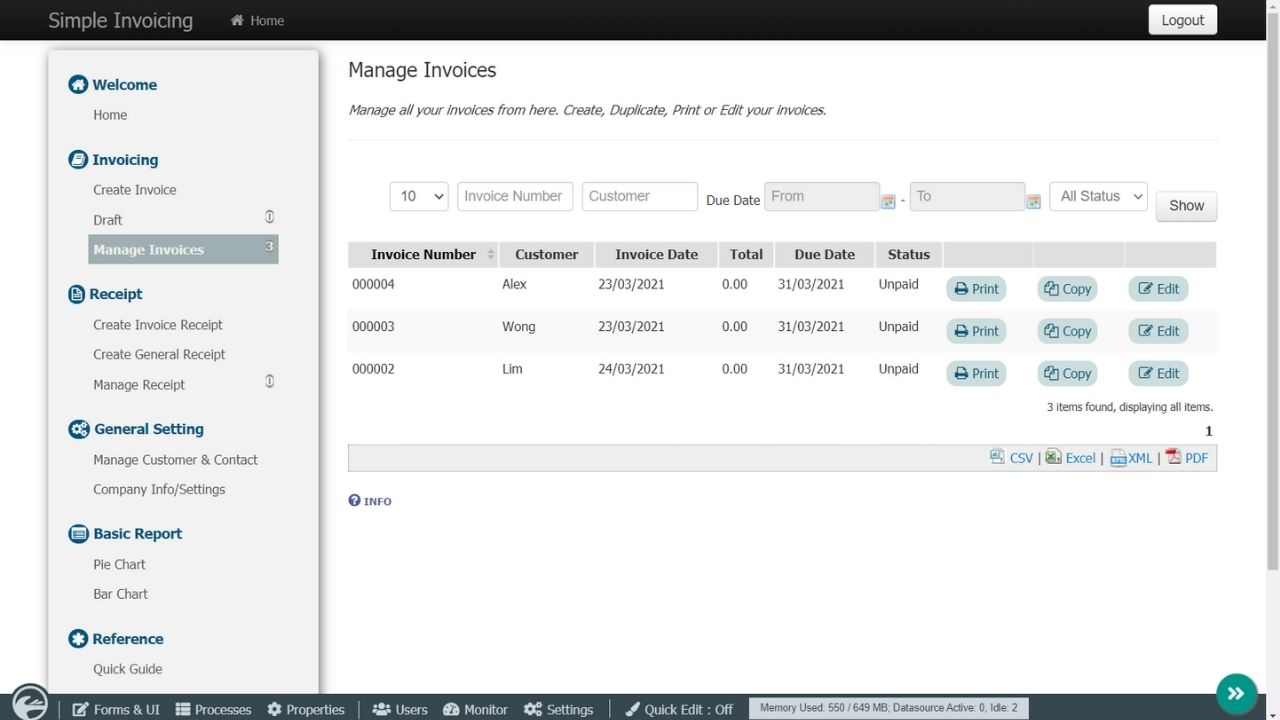The width and height of the screenshot is (1280, 720).
Task: Edit invoice 000002 for Lim
Action: (x=1158, y=373)
